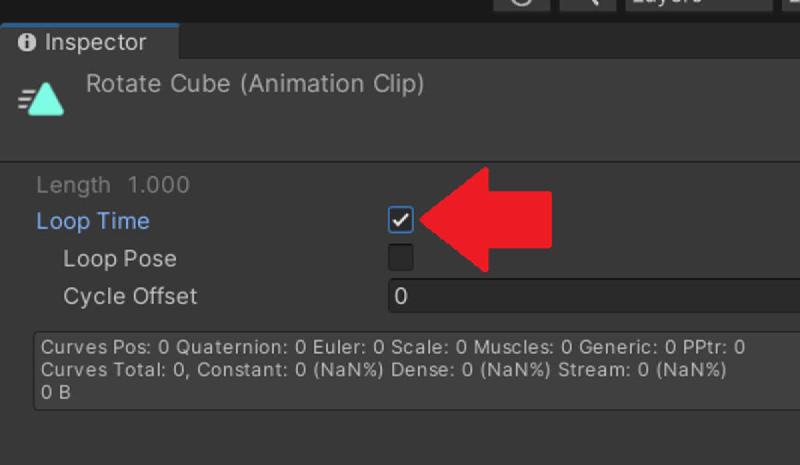
Task: Select the Cycle Offset label
Action: pyautogui.click(x=130, y=296)
